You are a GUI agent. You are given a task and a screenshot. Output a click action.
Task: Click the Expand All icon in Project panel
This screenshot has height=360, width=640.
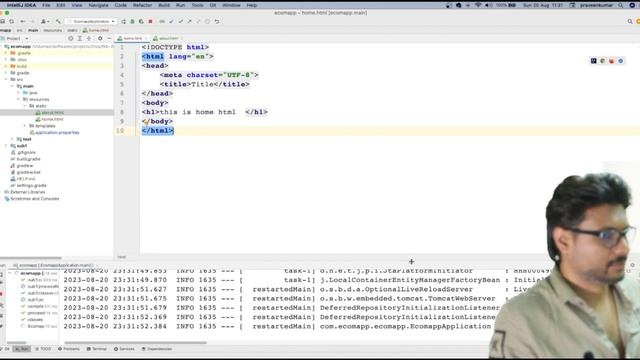[80, 38]
